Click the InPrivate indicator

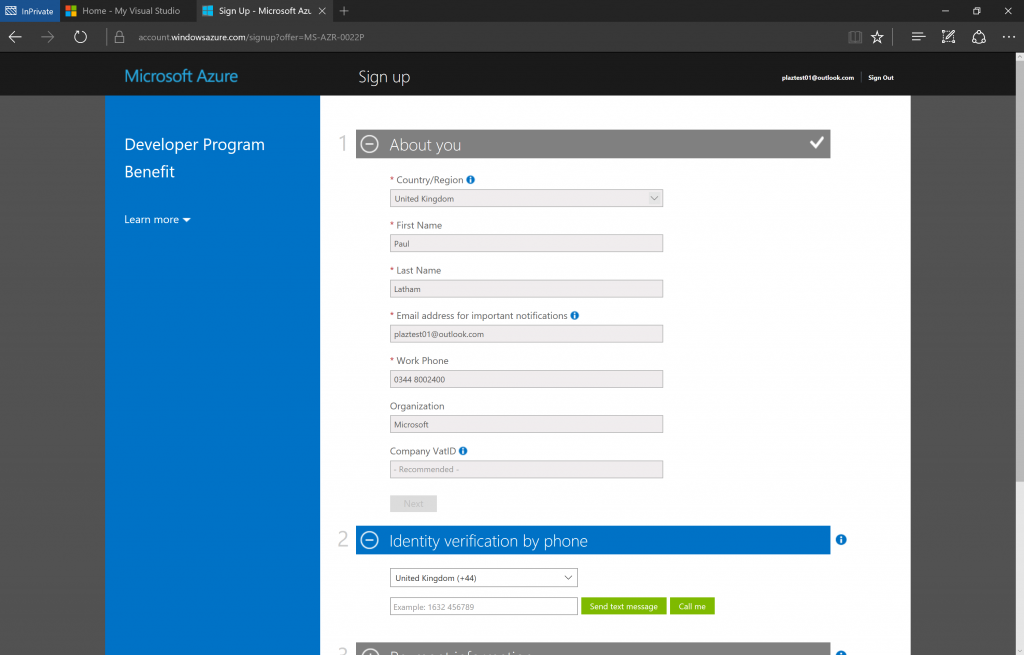30,11
